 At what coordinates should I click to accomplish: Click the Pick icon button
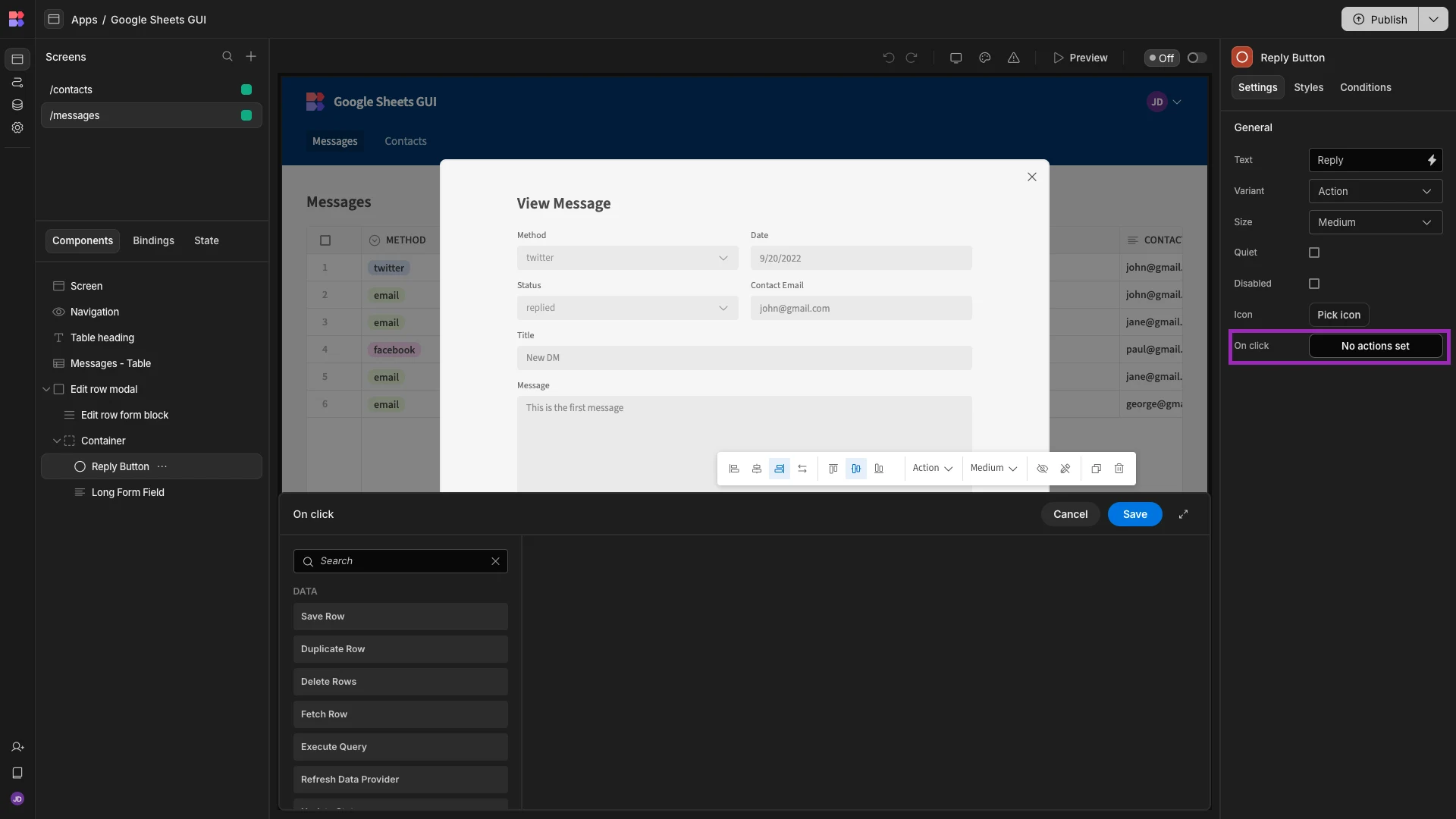[x=1338, y=315]
